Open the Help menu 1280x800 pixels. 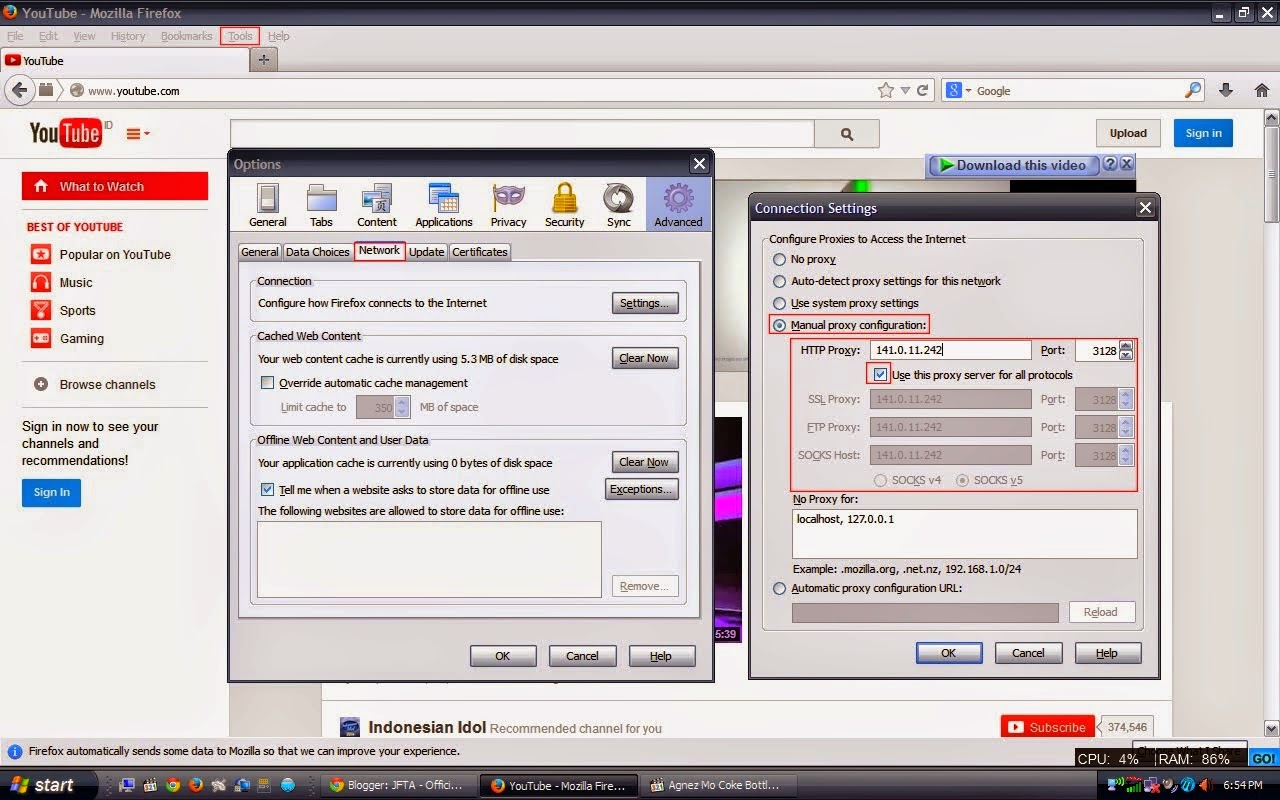point(278,36)
